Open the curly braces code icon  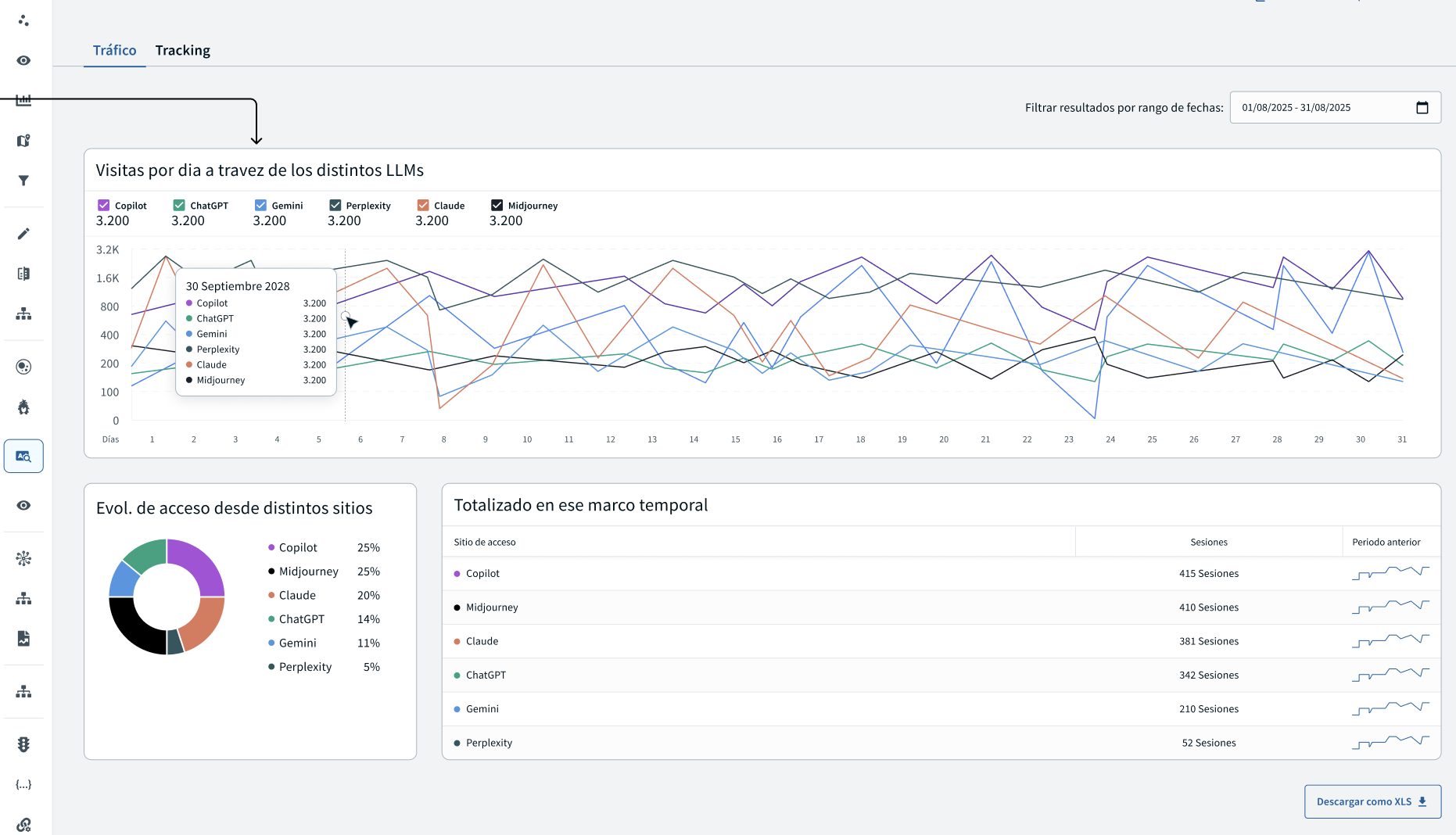point(23,784)
